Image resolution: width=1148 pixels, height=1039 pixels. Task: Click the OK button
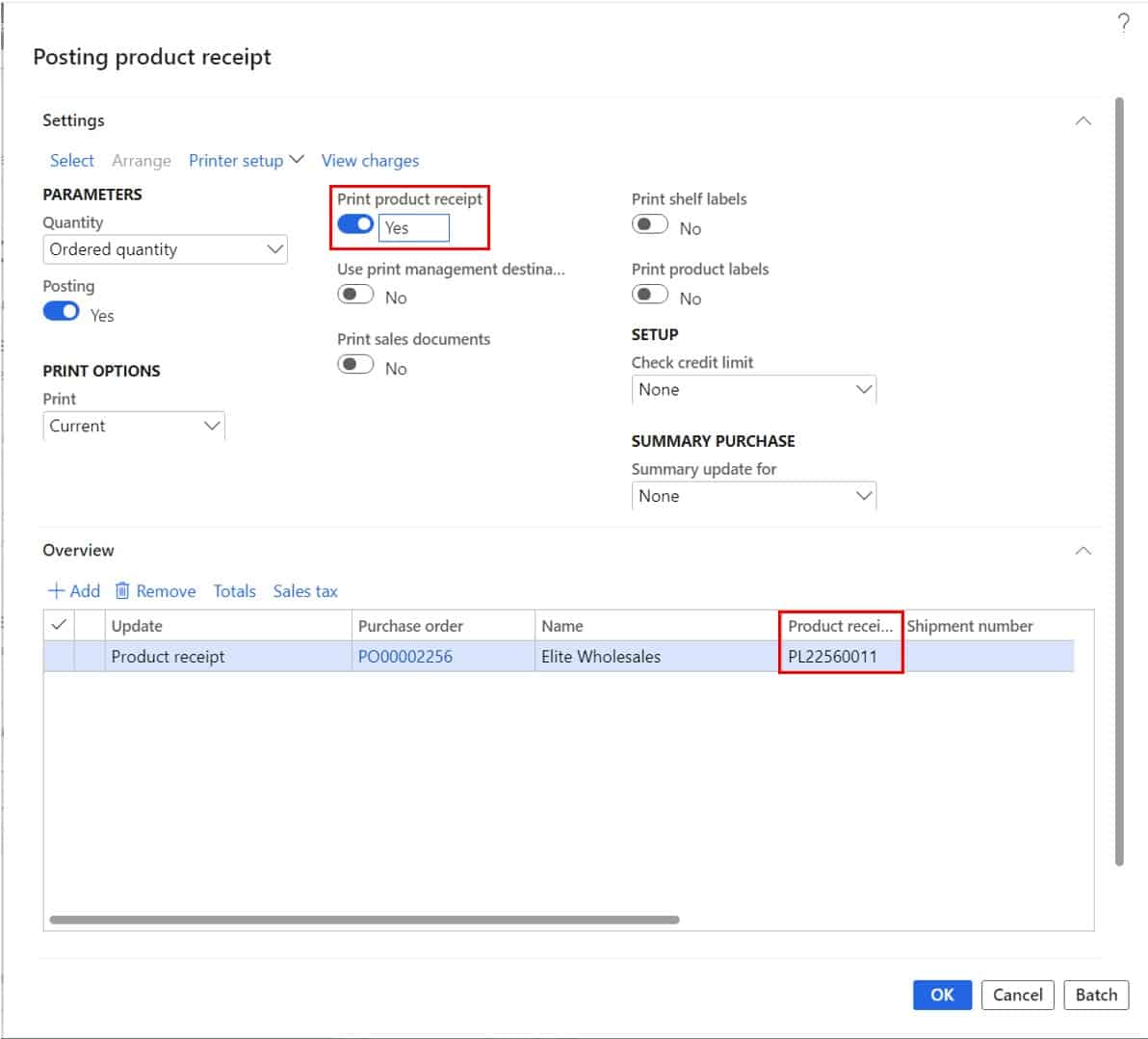pos(942,995)
